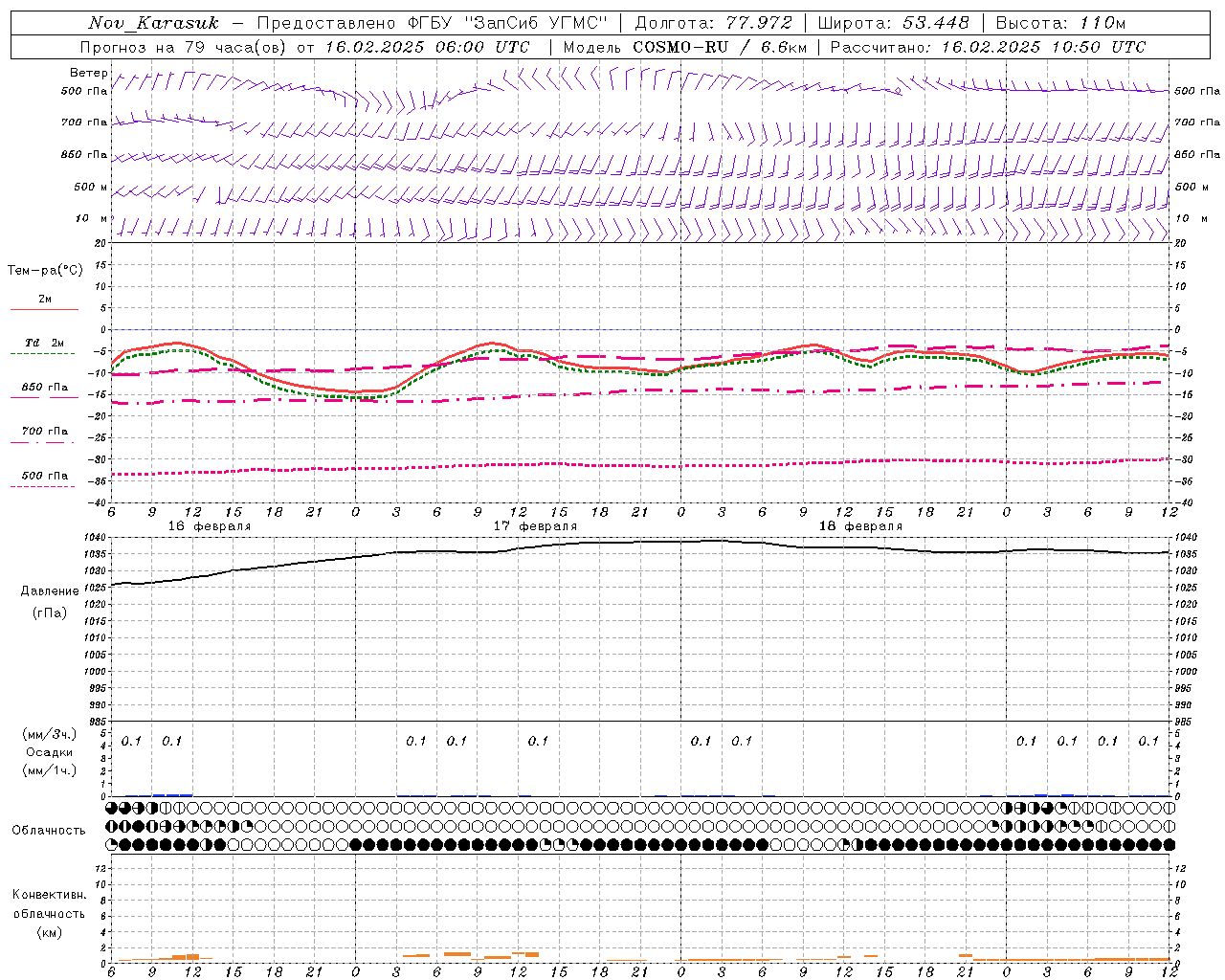Click the (км) convective cloud unit label

[x=49, y=932]
